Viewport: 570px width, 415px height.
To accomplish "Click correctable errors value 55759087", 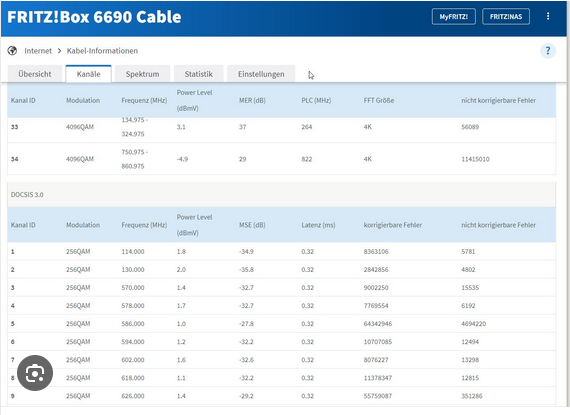I will 378,396.
